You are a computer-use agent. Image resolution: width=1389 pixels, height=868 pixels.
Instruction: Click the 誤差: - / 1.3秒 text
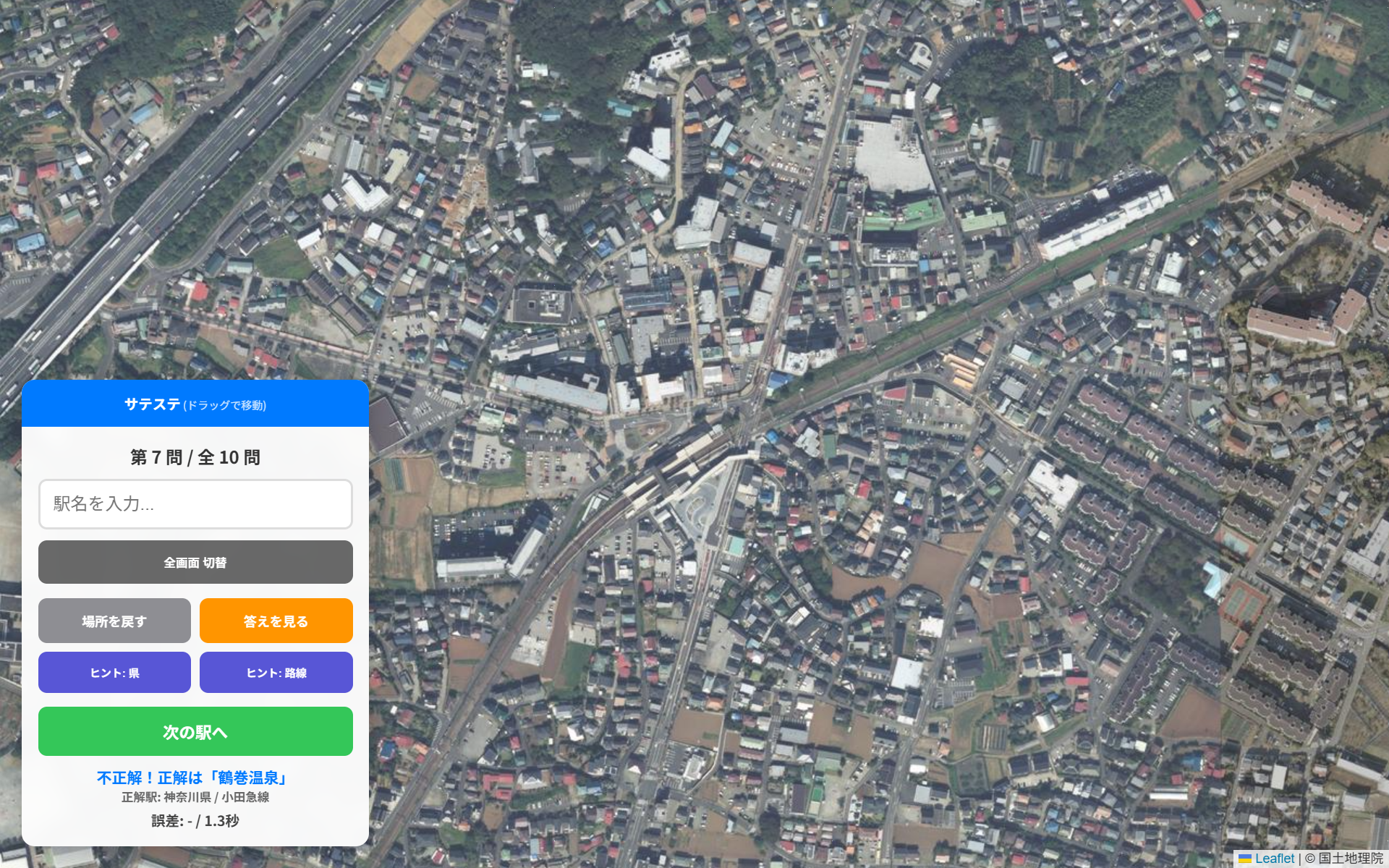tap(195, 821)
